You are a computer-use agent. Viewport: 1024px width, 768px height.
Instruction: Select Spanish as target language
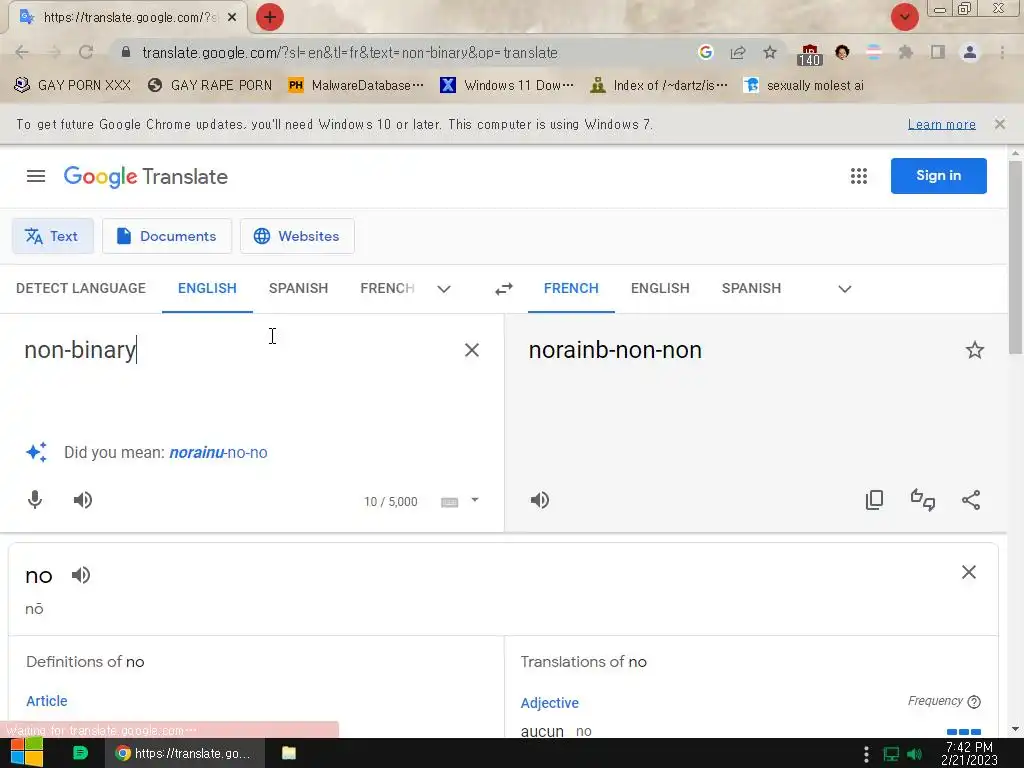click(x=751, y=288)
